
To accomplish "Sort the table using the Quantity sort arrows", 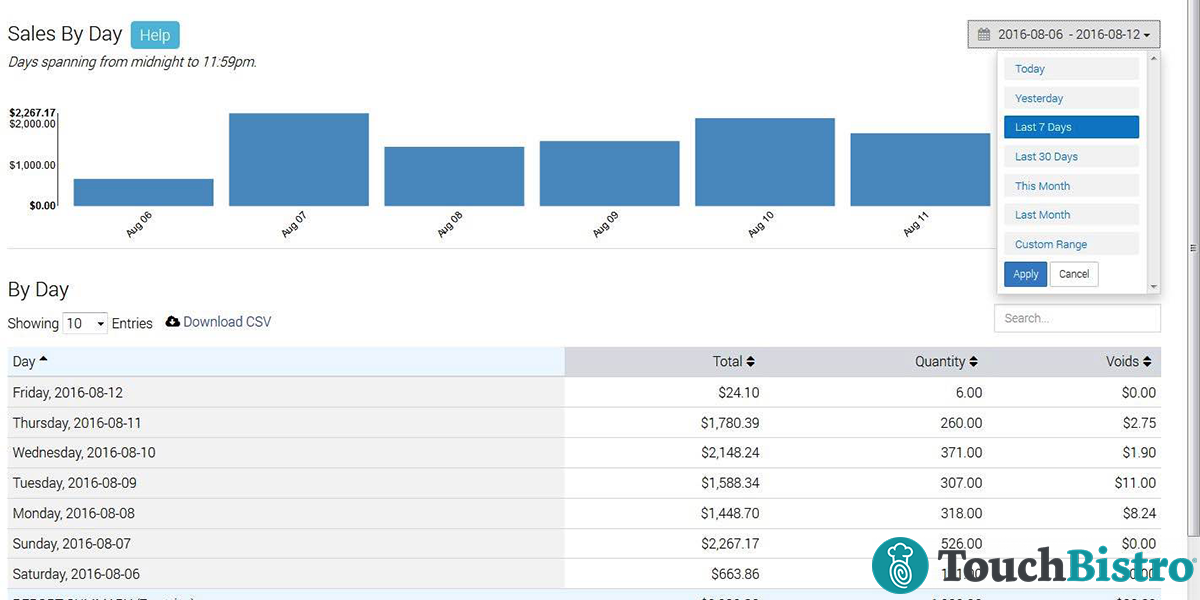I will click(x=972, y=361).
